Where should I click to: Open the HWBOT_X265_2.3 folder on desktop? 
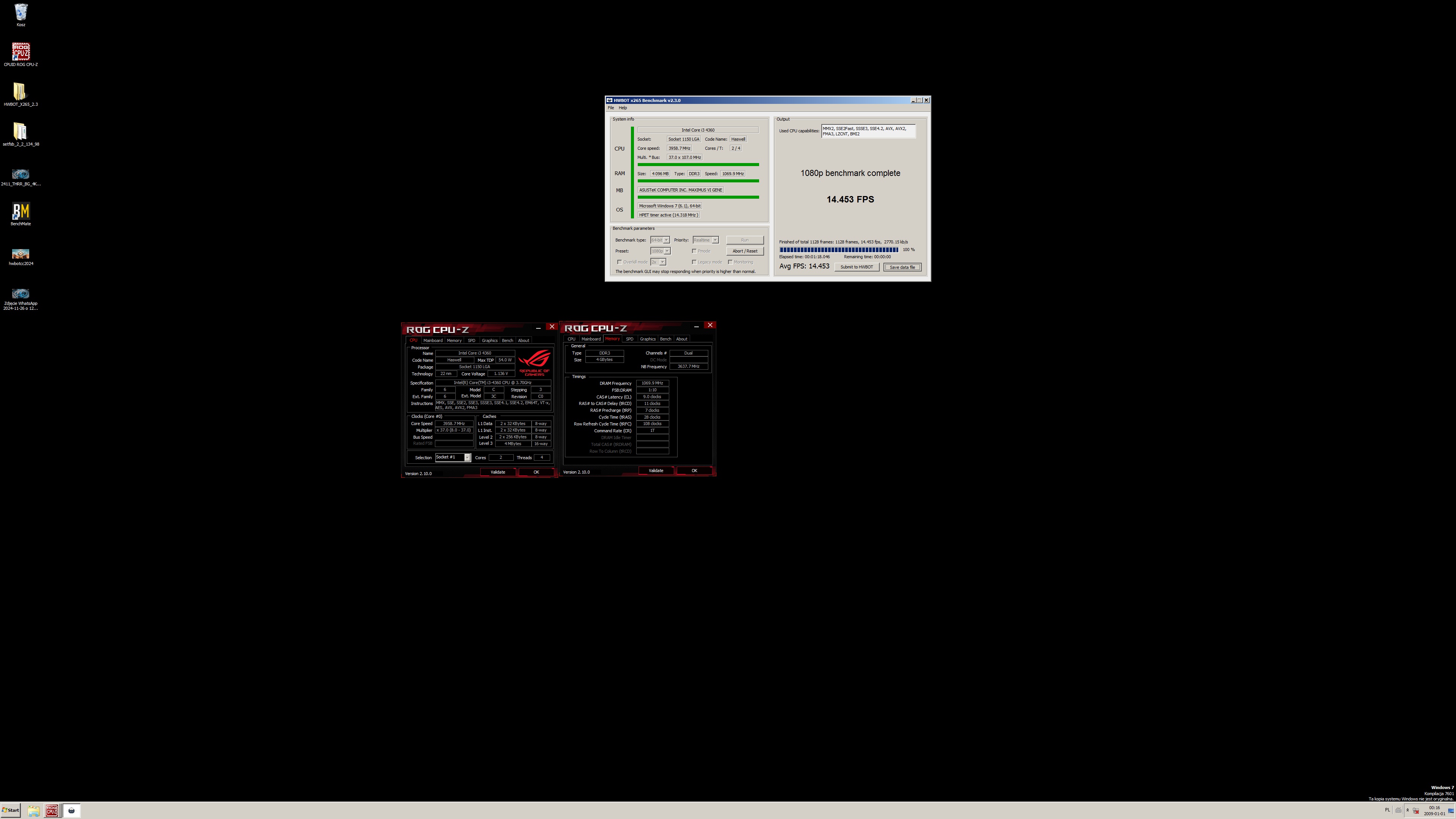click(x=21, y=94)
